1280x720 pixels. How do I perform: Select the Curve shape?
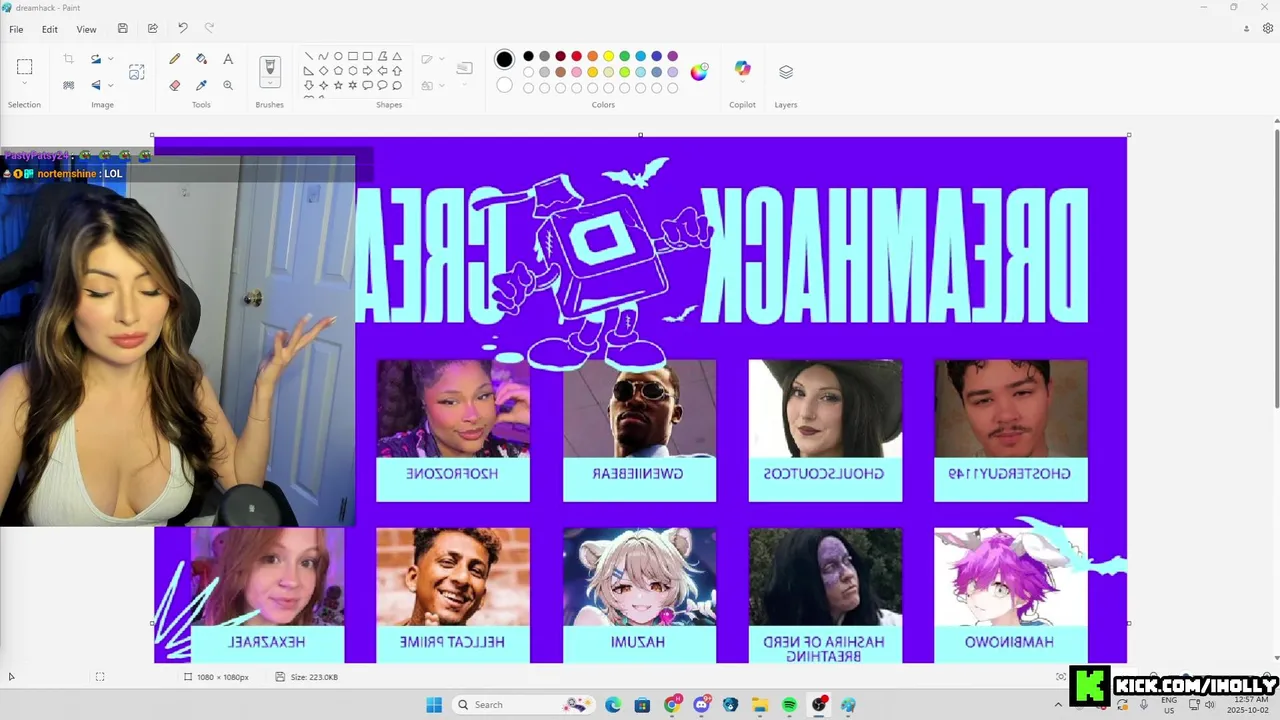(x=323, y=56)
